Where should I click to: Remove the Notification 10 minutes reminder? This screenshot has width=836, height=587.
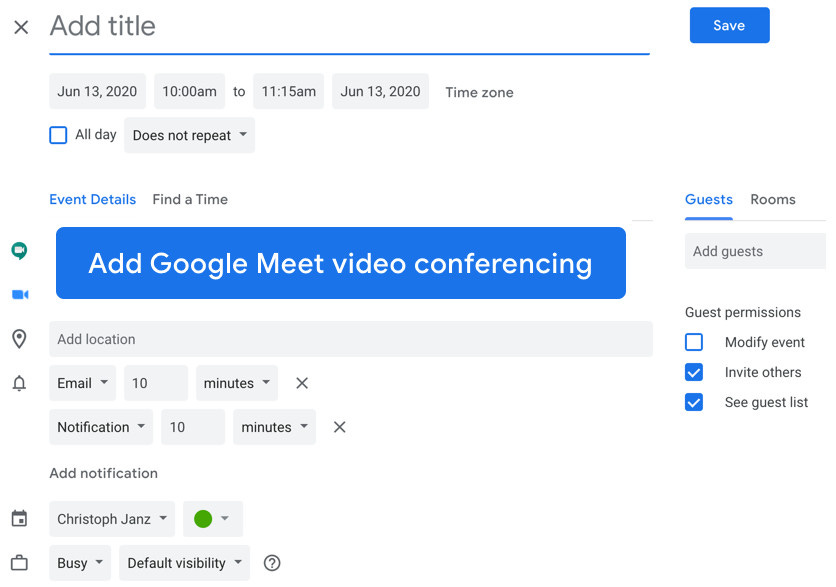pyautogui.click(x=340, y=427)
